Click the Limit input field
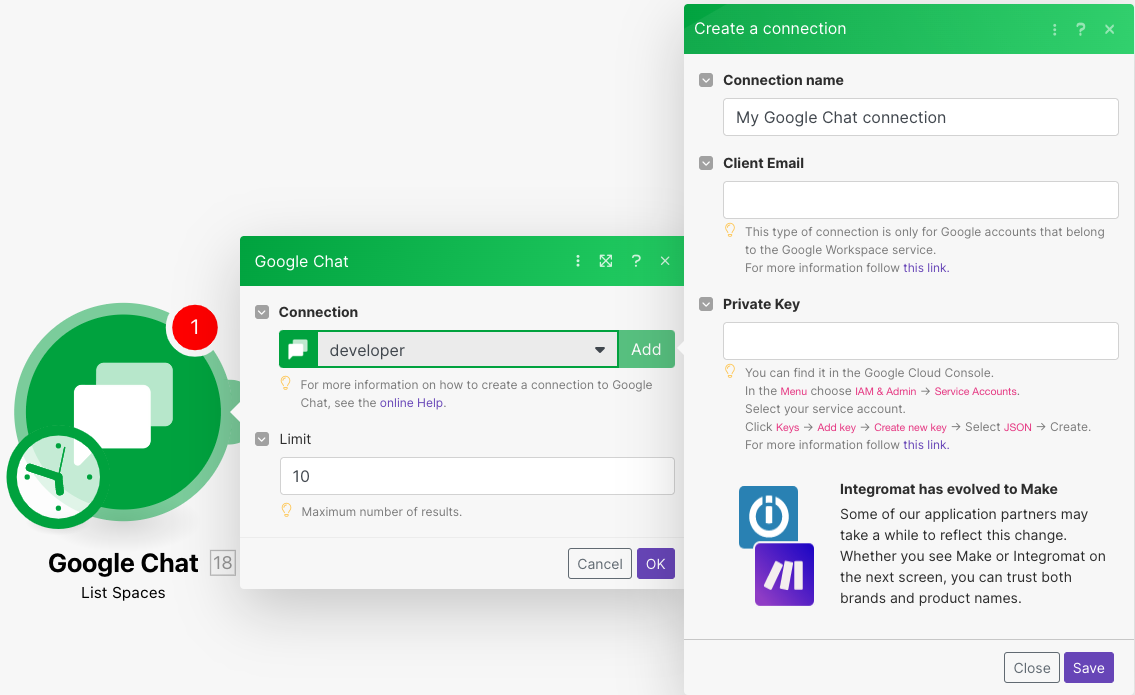This screenshot has height=695, width=1135. pos(477,476)
